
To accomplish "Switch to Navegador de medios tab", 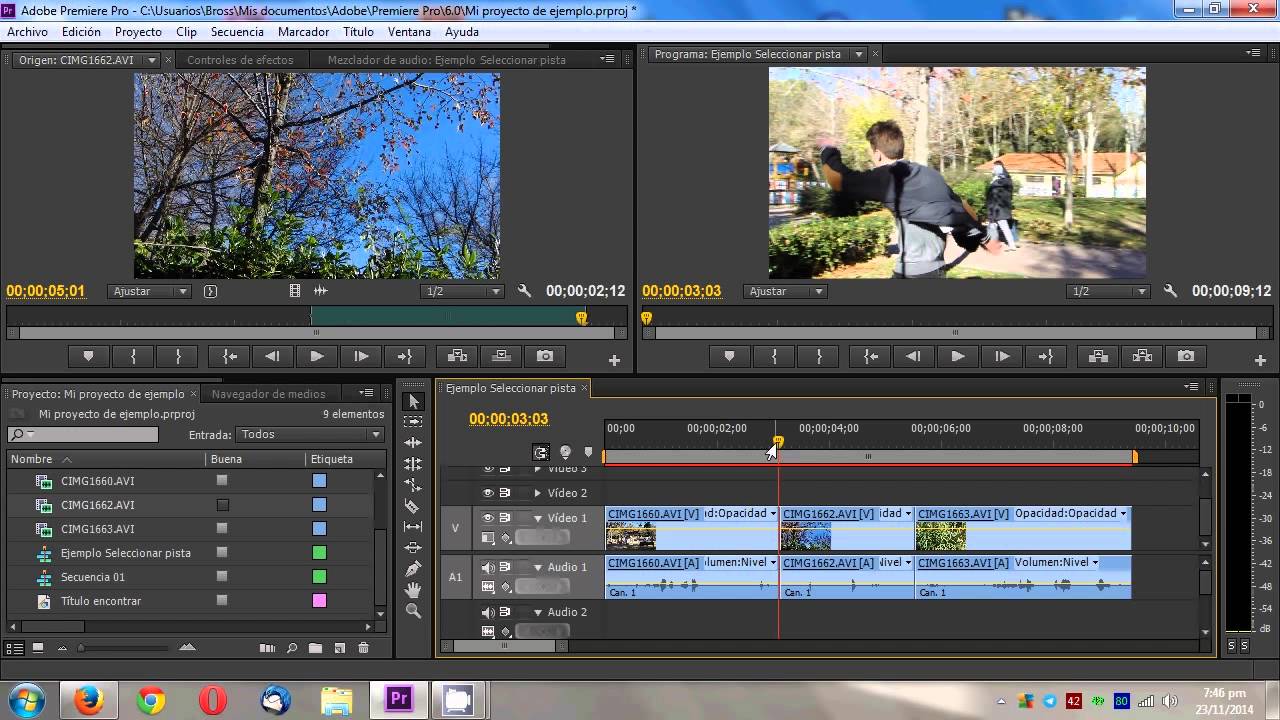I will pyautogui.click(x=269, y=394).
